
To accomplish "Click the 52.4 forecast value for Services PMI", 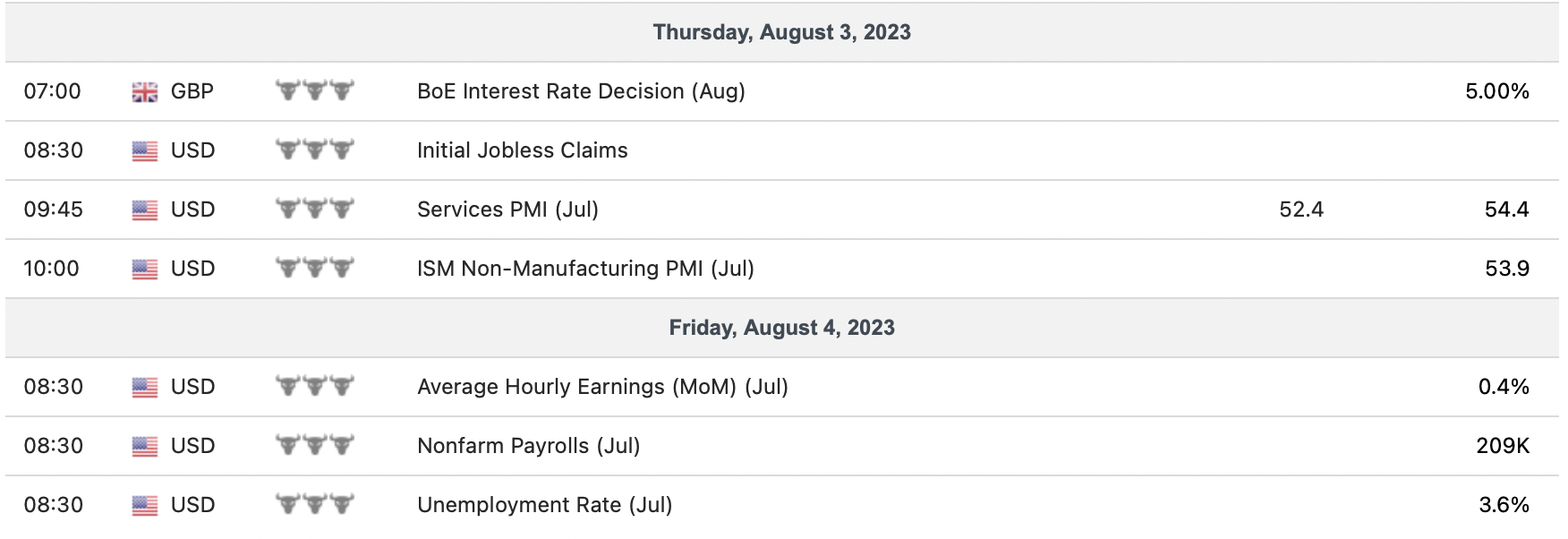I will (1300, 210).
